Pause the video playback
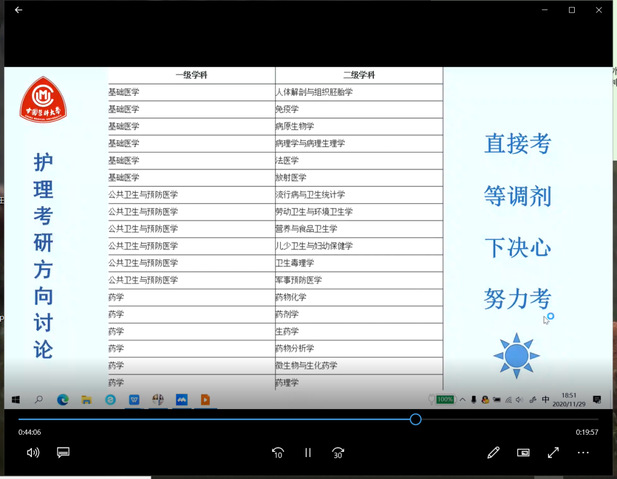 [308, 452]
